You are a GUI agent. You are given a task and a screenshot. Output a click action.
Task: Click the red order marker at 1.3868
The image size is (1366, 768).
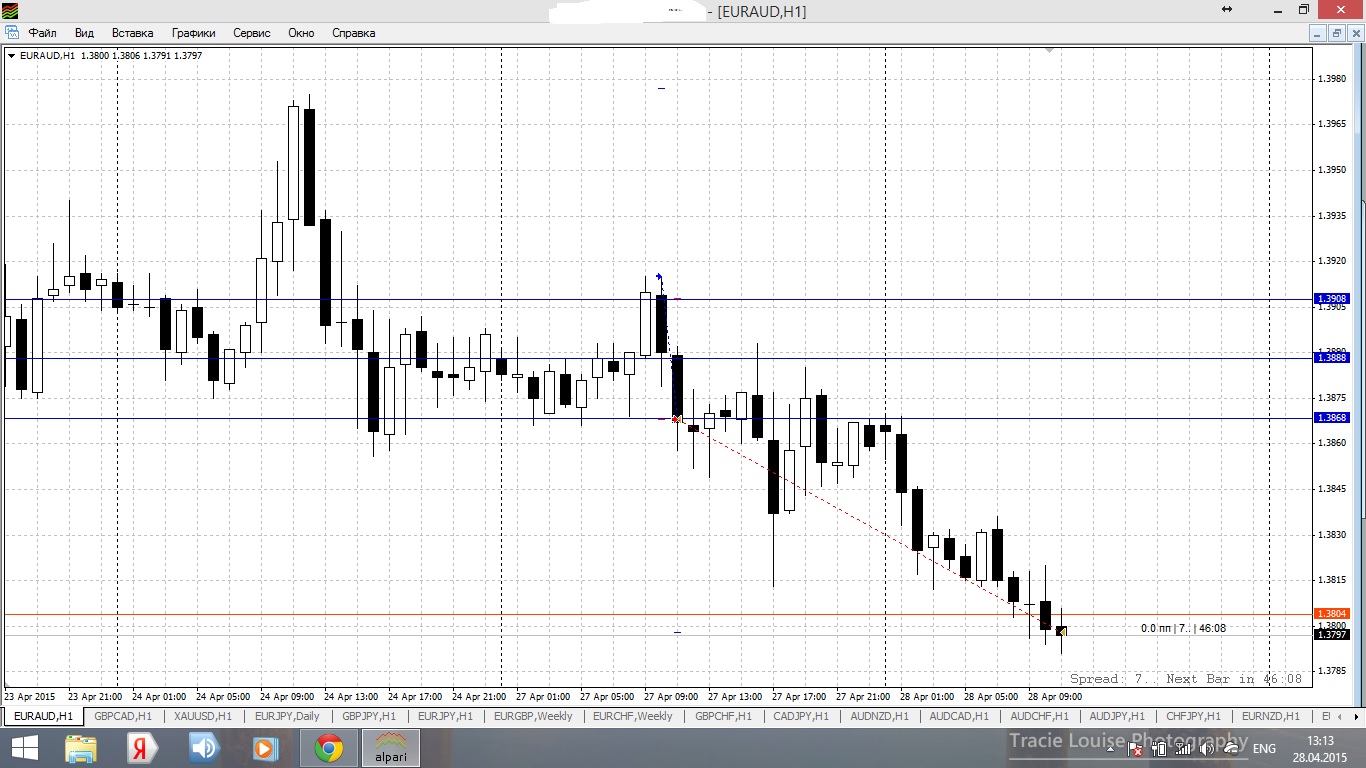[x=677, y=418]
